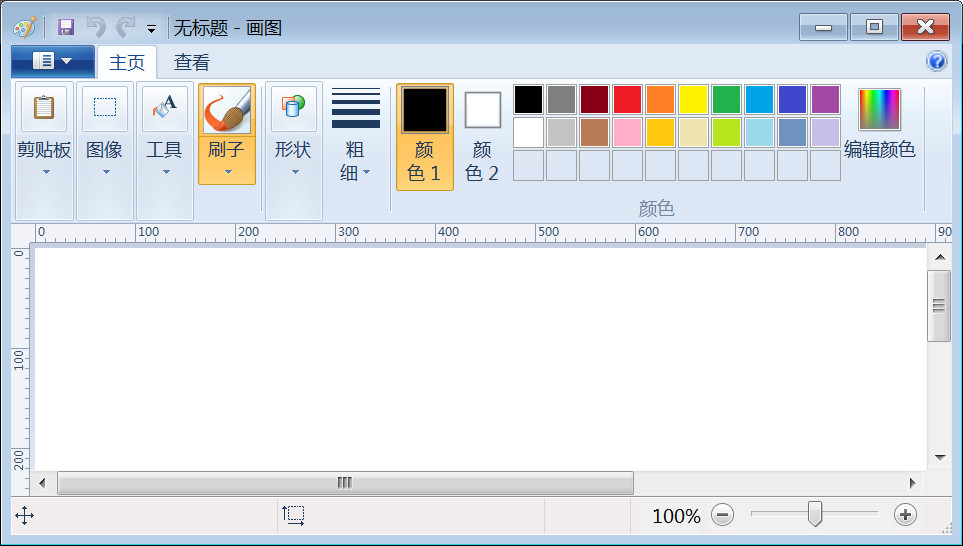Screen dimensions: 963x546
Task: Open Paint help with the question mark icon
Action: [937, 61]
